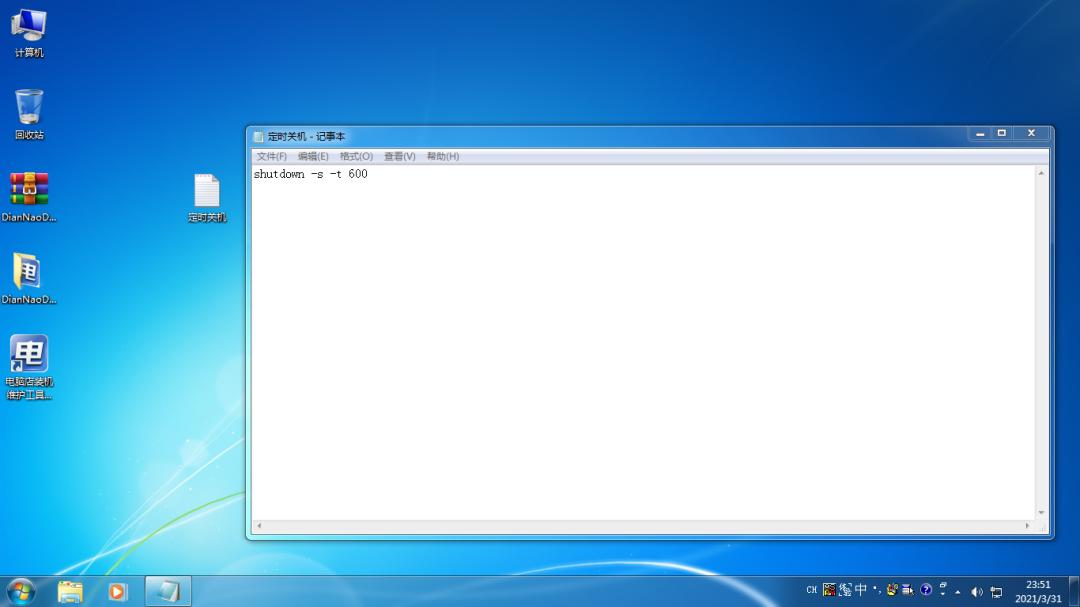Launch Windows Media Player from the taskbar

[x=117, y=591]
